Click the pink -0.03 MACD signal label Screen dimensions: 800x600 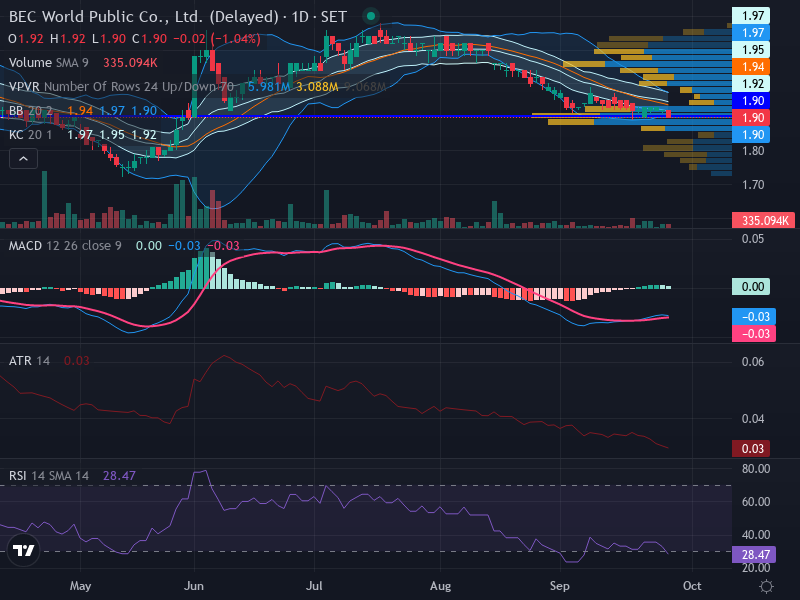(754, 334)
